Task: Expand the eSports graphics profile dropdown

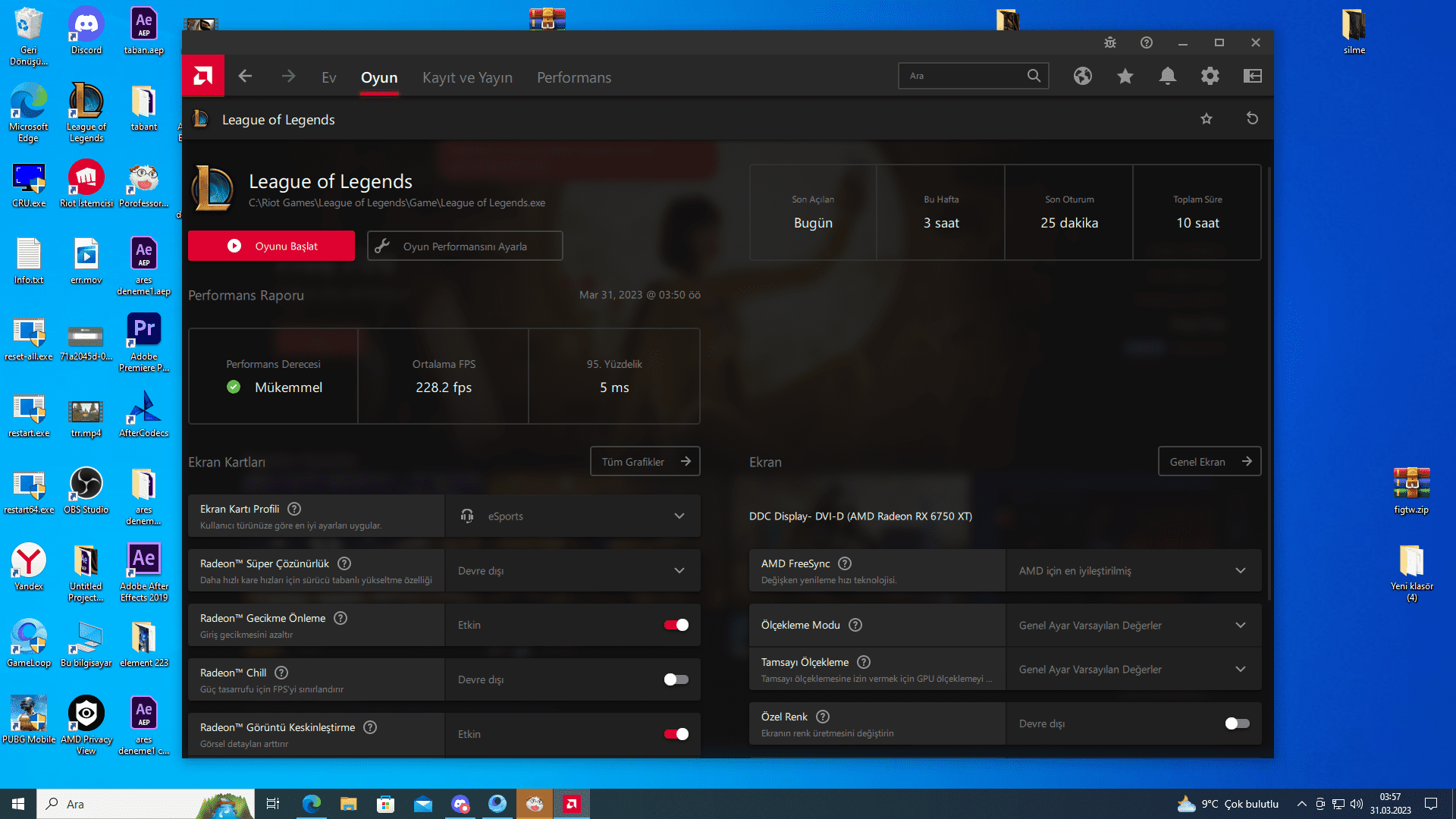Action: tap(573, 516)
